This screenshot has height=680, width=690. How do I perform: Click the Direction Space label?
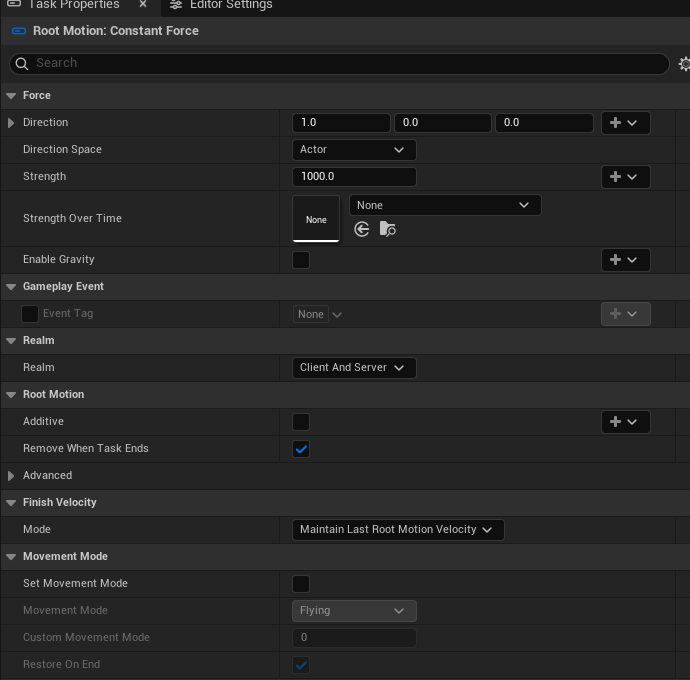(x=62, y=150)
